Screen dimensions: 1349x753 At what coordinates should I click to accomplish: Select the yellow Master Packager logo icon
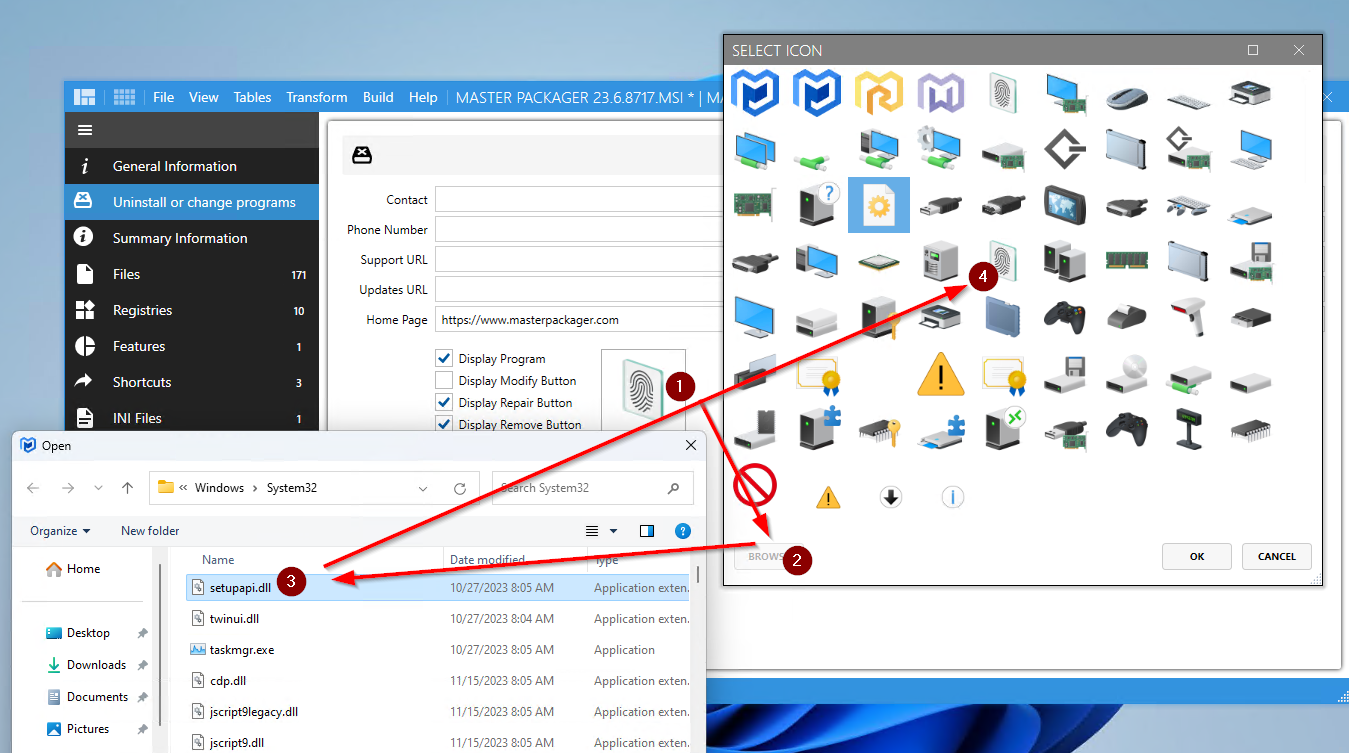click(x=879, y=93)
